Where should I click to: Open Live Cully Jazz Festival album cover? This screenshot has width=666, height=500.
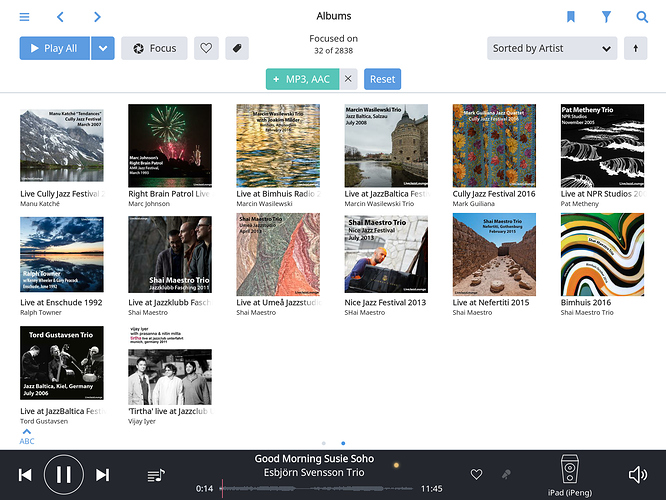tap(62, 146)
